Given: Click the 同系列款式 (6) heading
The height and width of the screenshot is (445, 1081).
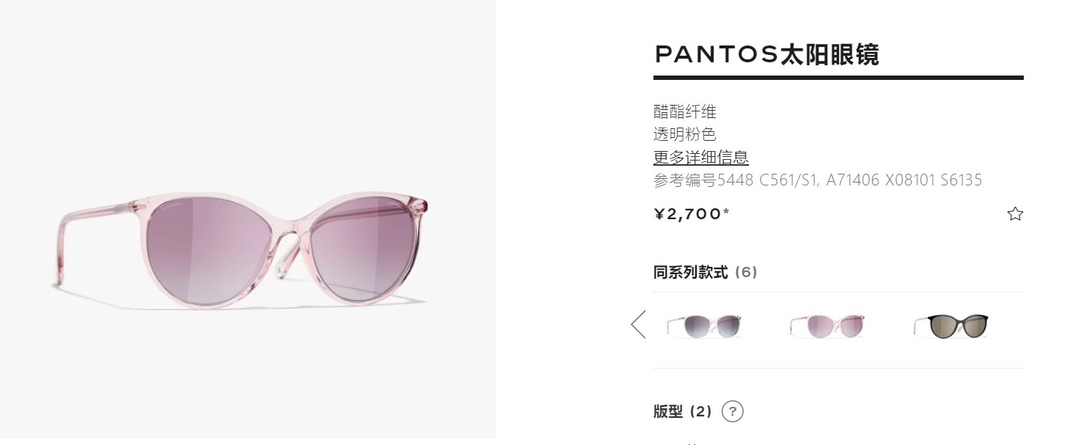Looking at the screenshot, I should (x=705, y=272).
